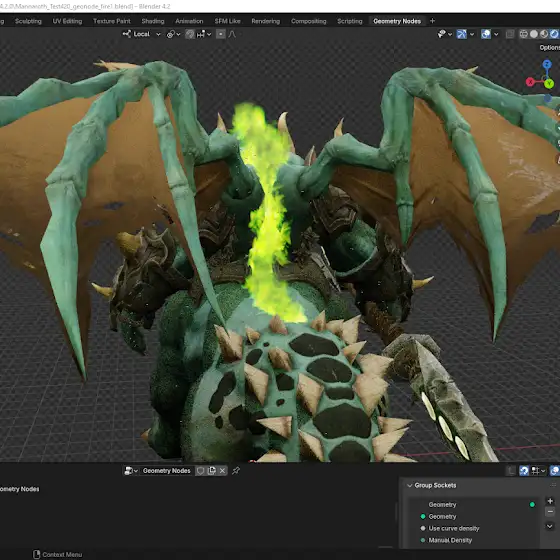This screenshot has height=560, width=560.
Task: Toggle X-ray mode in viewport header
Action: (x=510, y=34)
